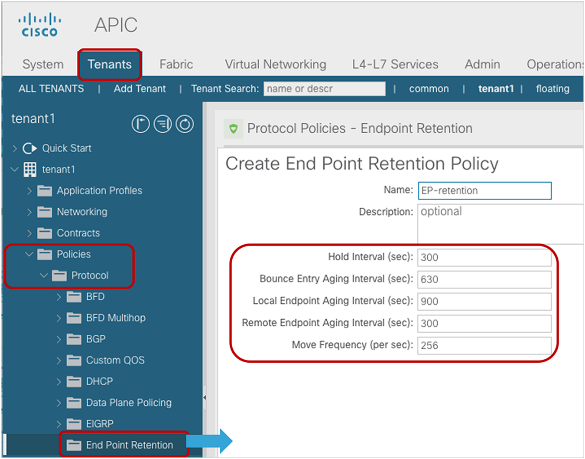
Task: Select the common tenant link
Action: (429, 89)
